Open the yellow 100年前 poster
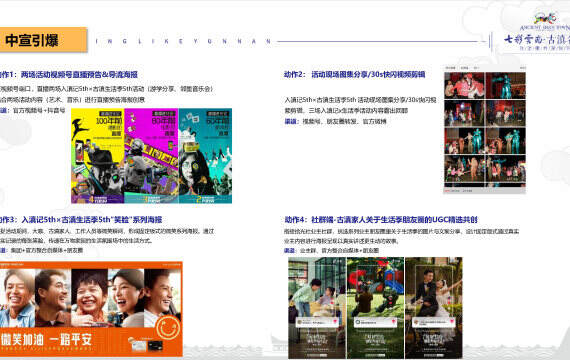Image resolution: width=570 pixels, height=360 pixels. pos(97,156)
